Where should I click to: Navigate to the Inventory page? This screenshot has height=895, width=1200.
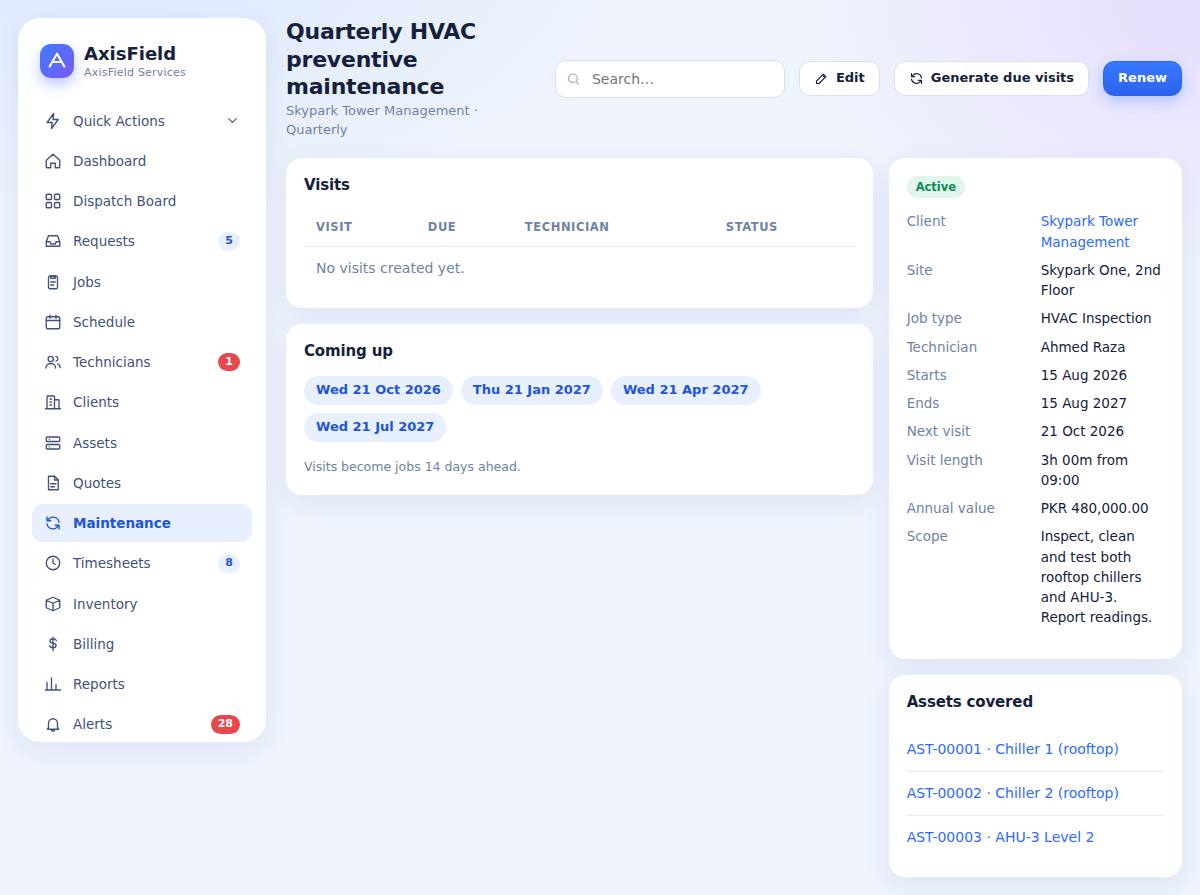pyautogui.click(x=142, y=604)
